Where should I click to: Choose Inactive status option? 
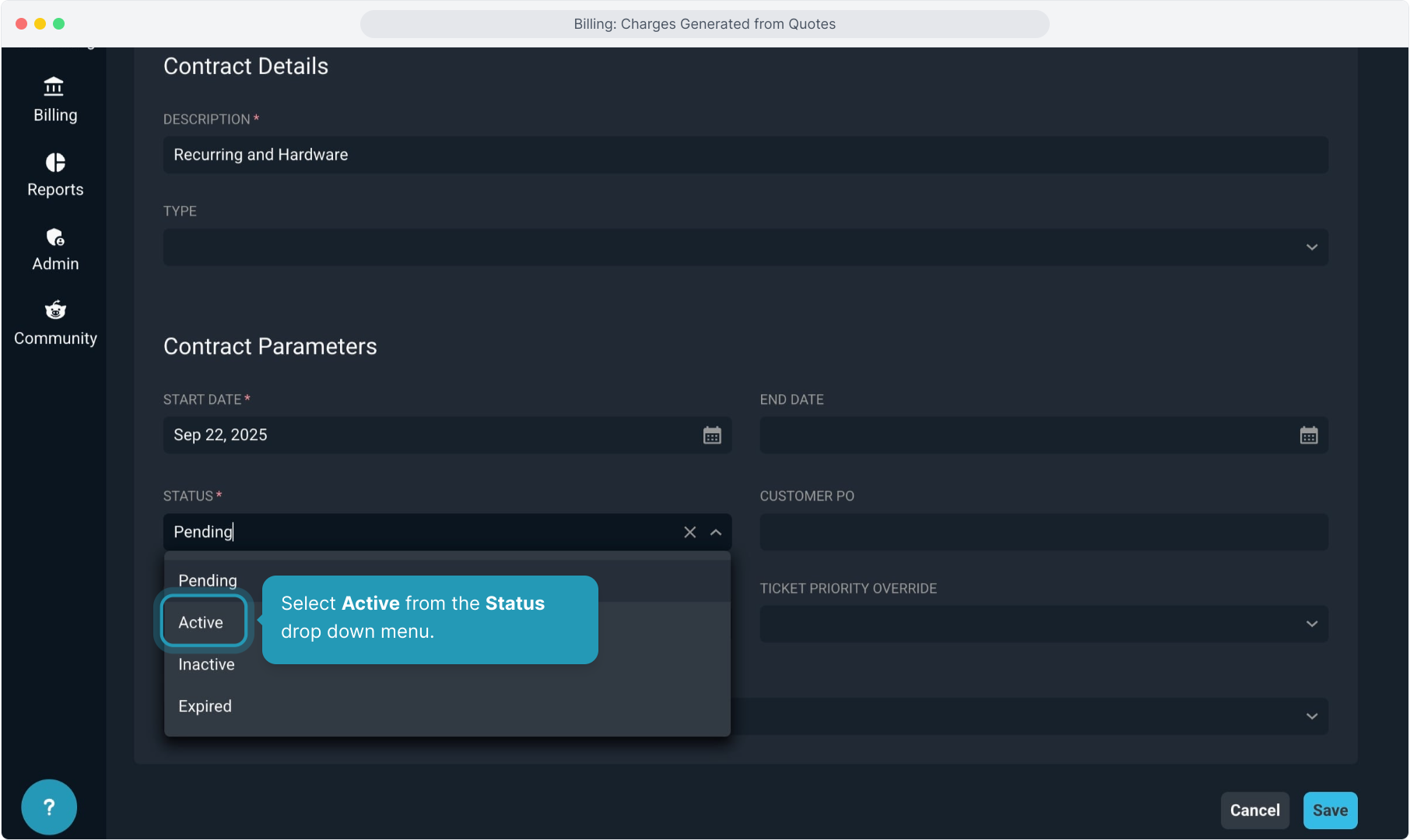tap(206, 665)
